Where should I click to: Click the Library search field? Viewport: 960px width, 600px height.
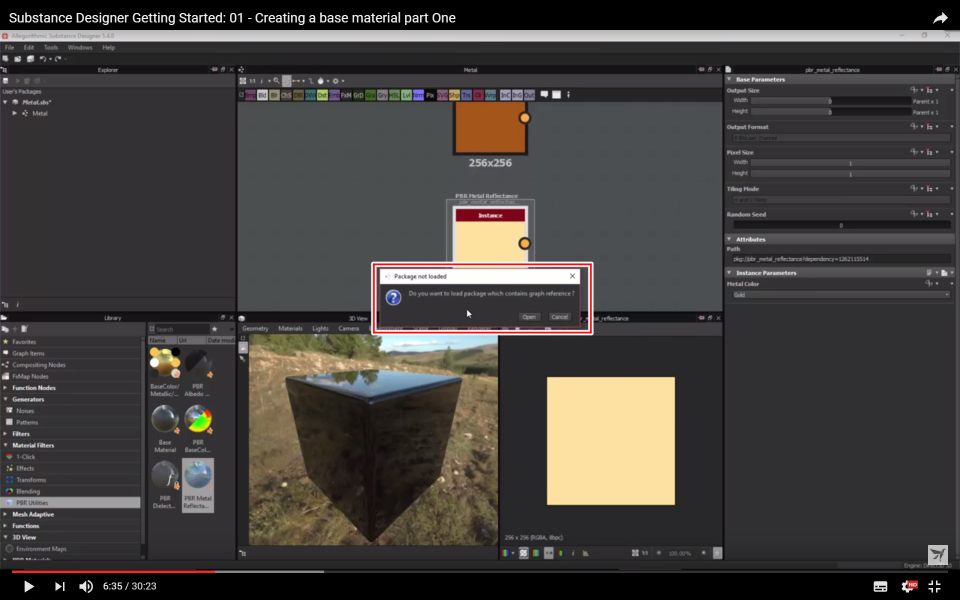(x=182, y=329)
